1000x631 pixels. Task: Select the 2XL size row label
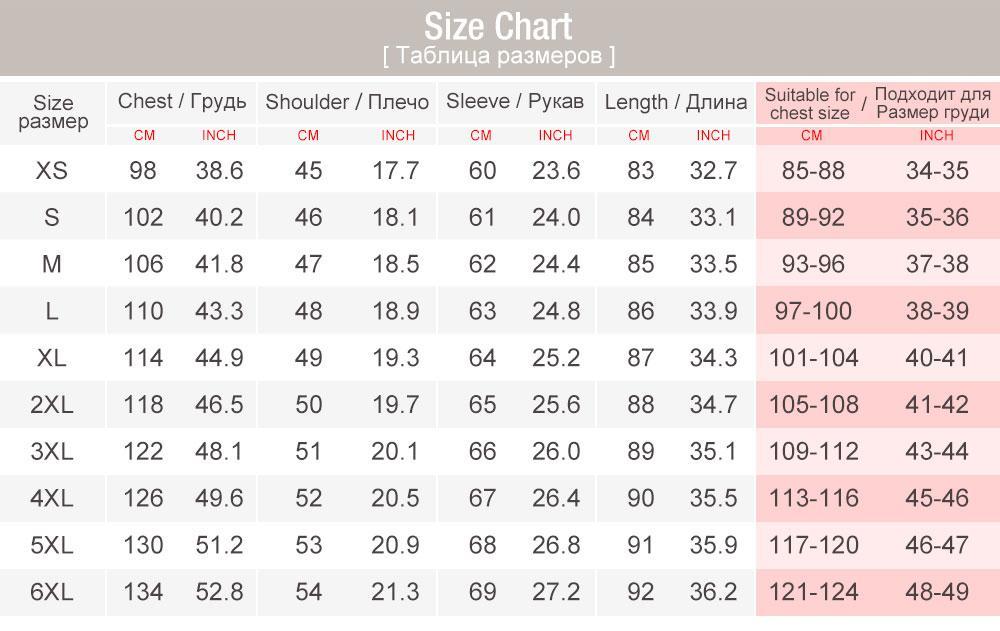52,405
